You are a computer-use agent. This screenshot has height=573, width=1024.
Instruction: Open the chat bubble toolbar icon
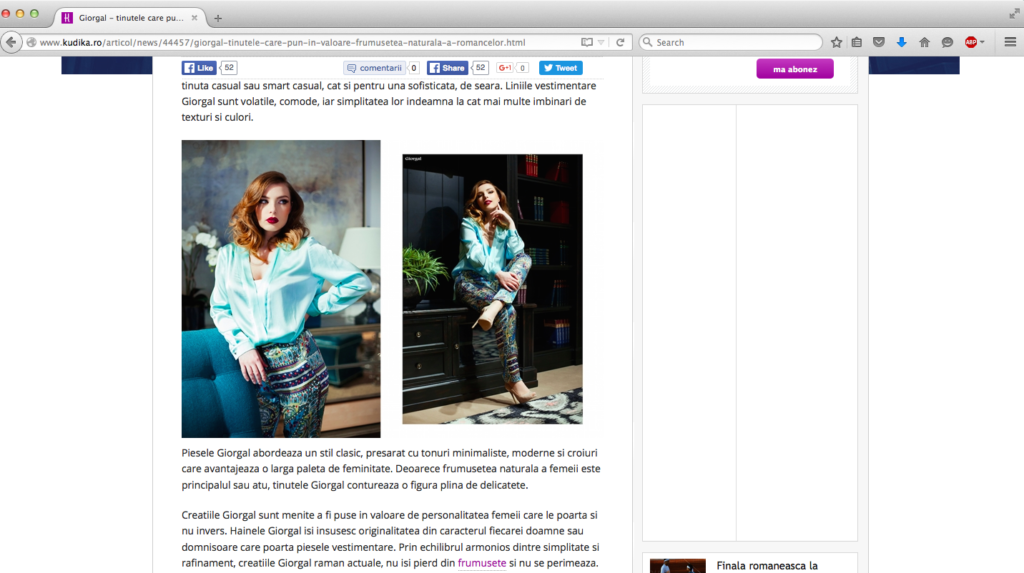tap(947, 42)
